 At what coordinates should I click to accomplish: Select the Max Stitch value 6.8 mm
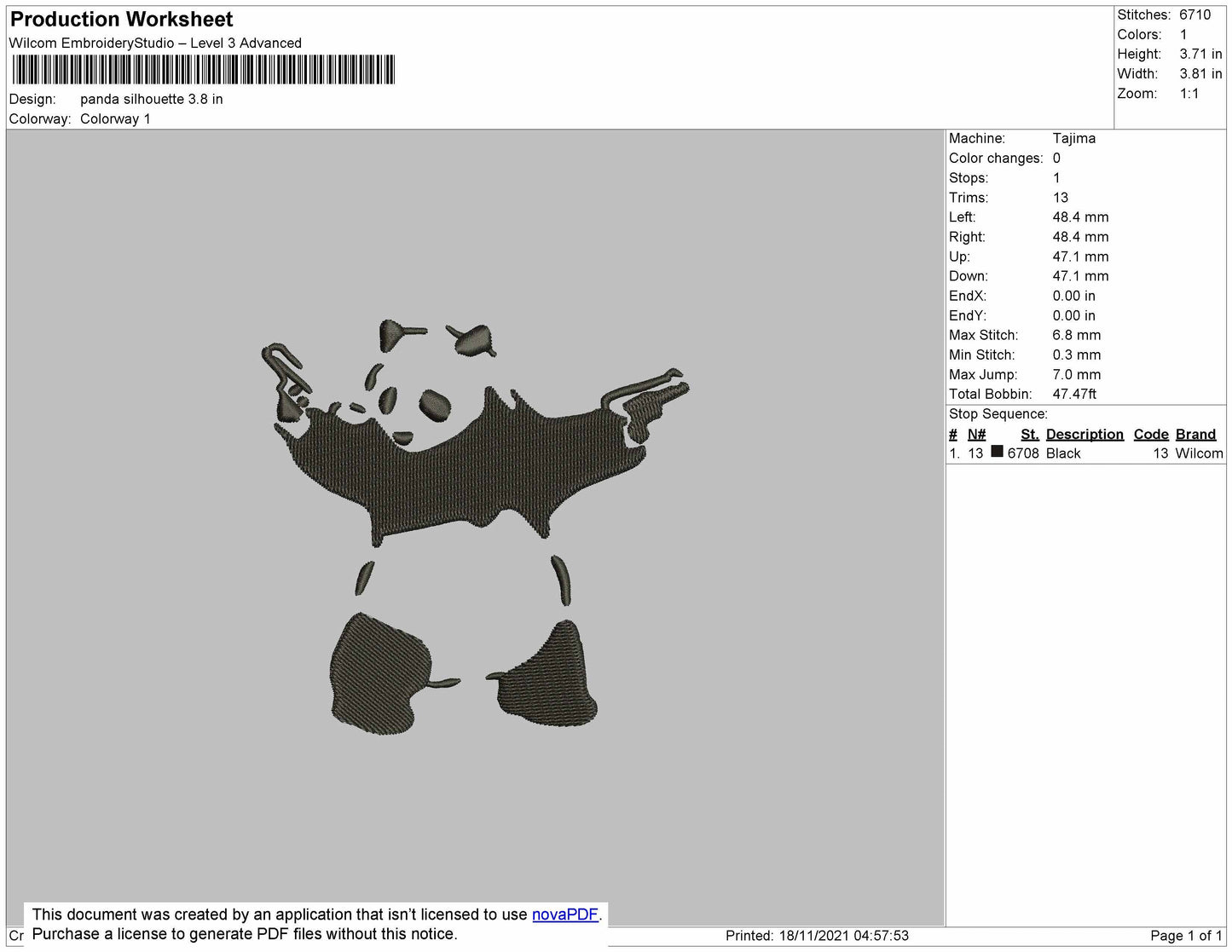tap(1076, 335)
